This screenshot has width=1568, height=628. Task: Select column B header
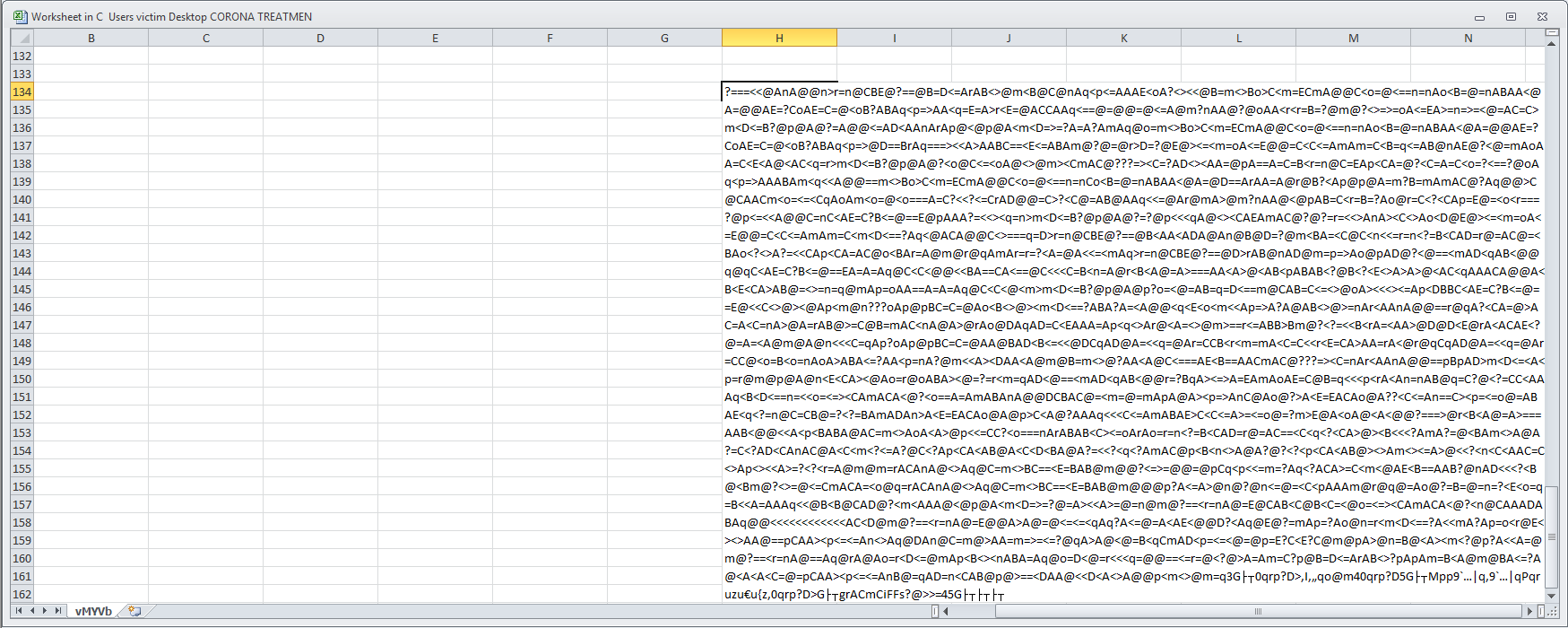tap(91, 38)
